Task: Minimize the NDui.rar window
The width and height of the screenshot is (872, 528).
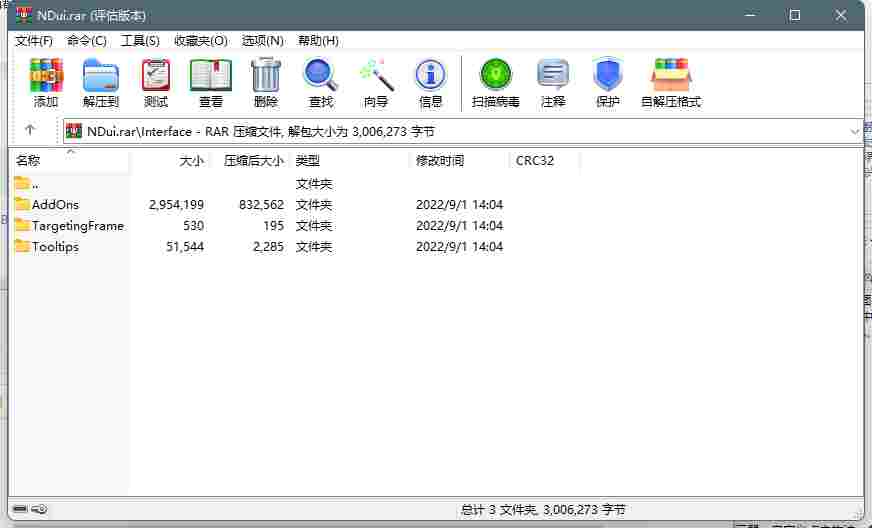Action: coord(751,15)
